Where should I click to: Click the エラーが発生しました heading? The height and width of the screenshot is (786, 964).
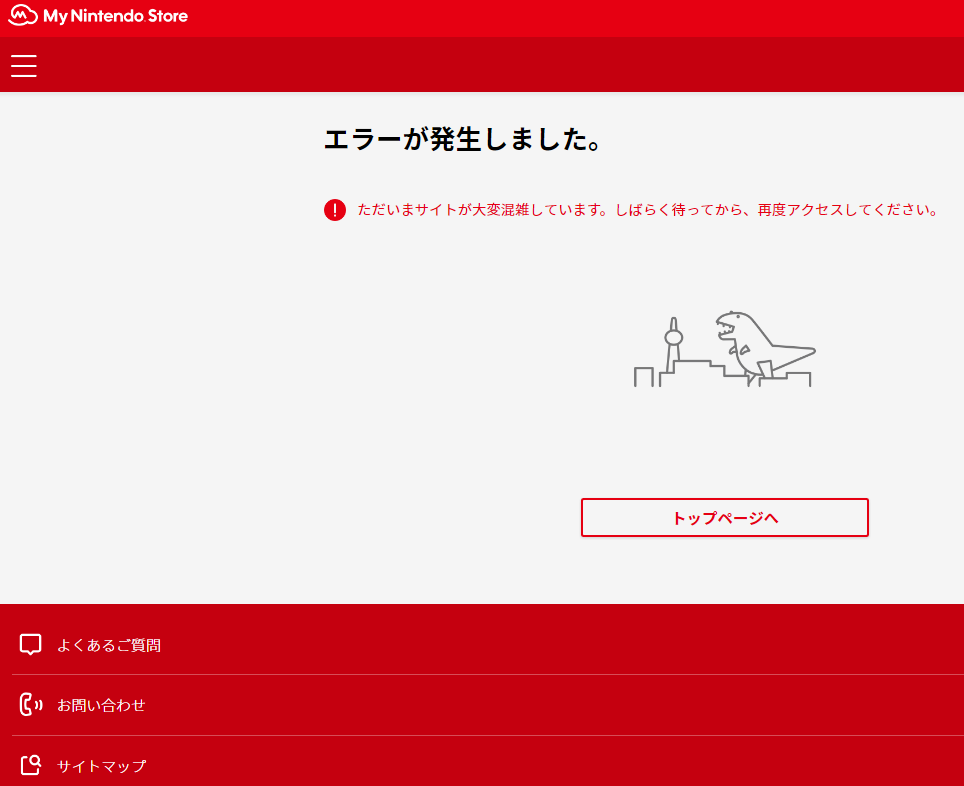click(x=463, y=140)
